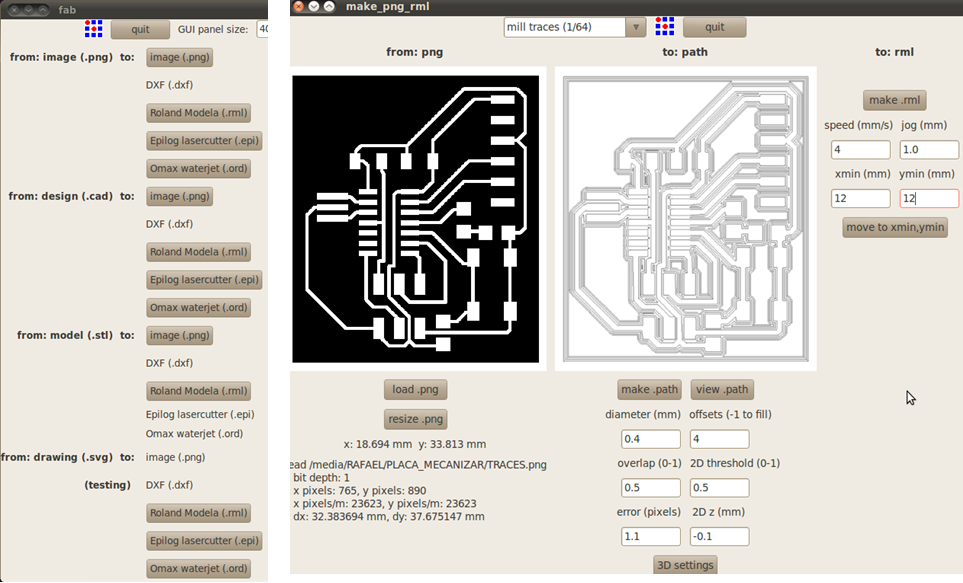Viewport: 963px width, 583px height.
Task: Click the resize .png button
Action: pos(415,419)
